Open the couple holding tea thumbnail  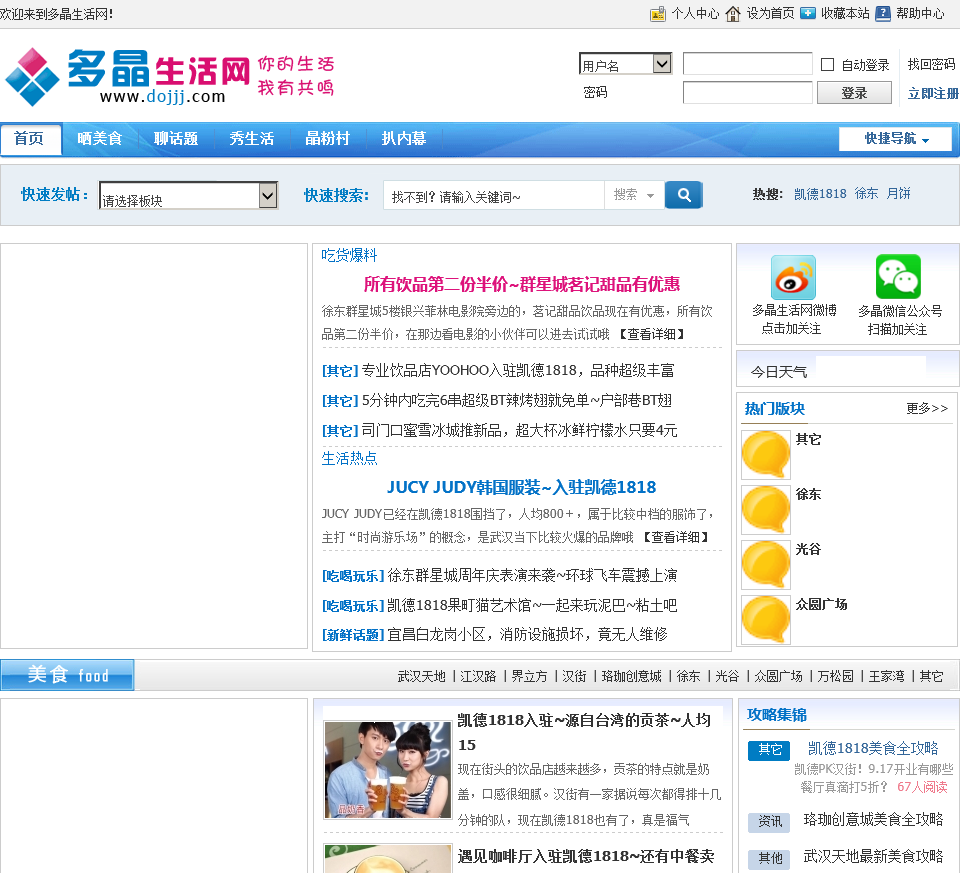(x=388, y=770)
